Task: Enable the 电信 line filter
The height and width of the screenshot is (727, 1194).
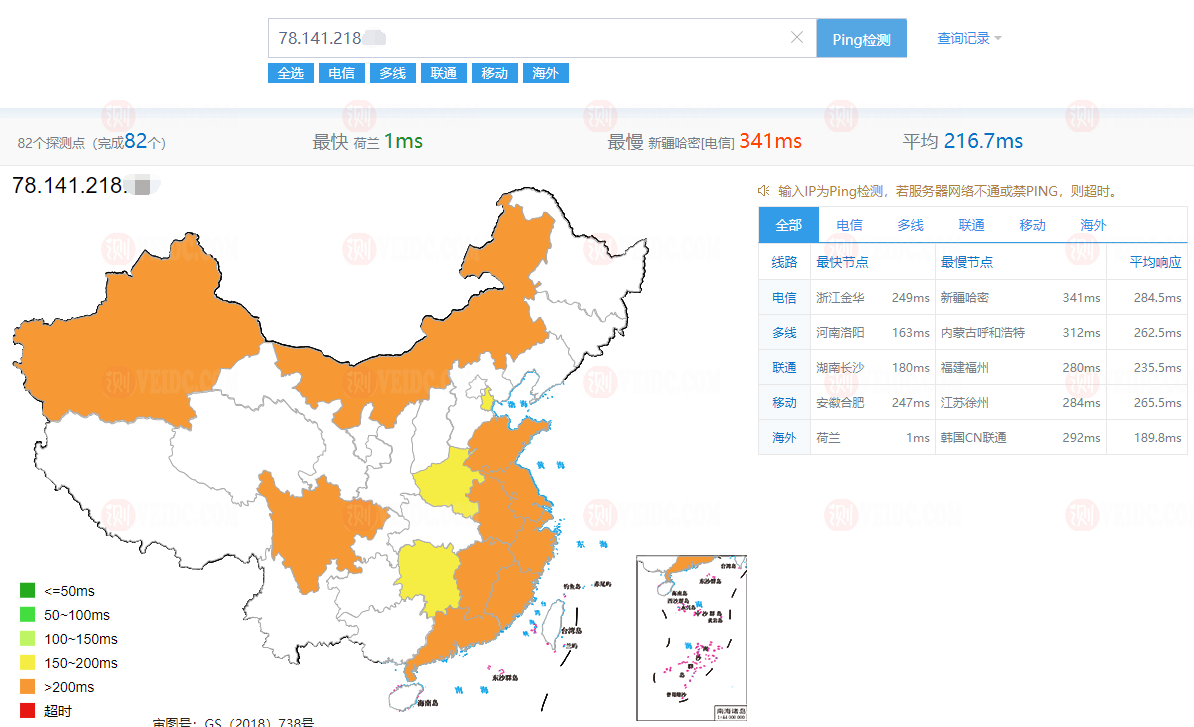Action: (x=341, y=72)
